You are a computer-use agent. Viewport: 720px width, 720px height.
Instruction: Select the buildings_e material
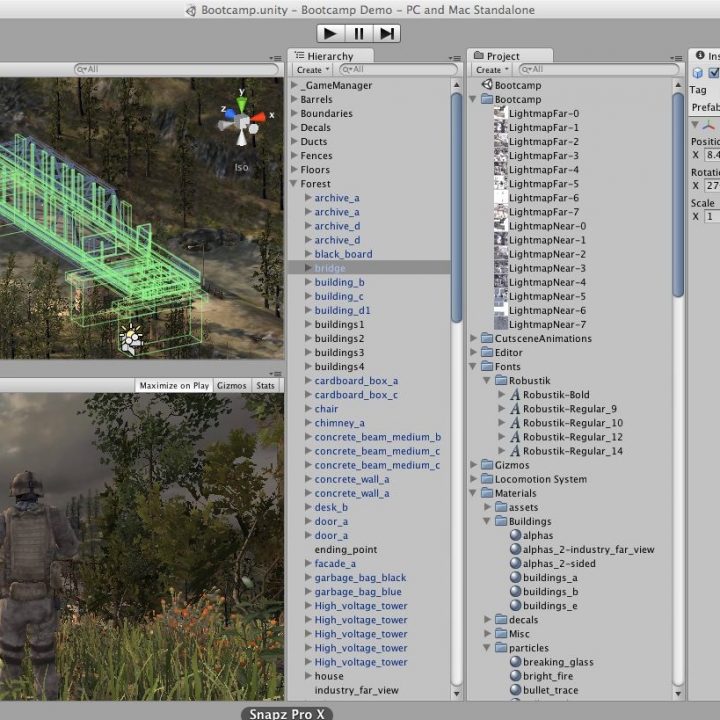544,606
